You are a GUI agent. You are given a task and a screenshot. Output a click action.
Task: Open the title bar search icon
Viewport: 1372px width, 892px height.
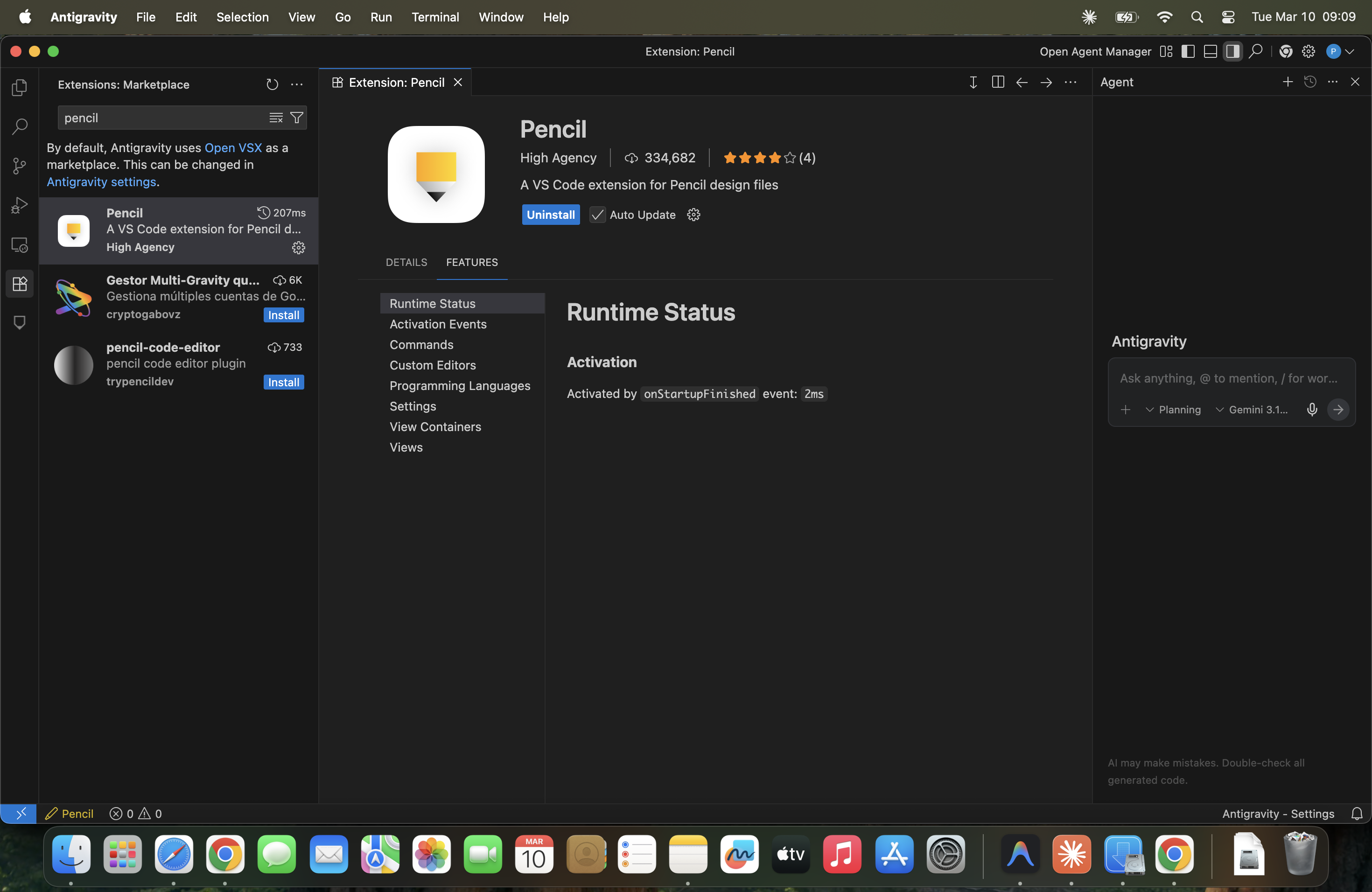click(1255, 51)
